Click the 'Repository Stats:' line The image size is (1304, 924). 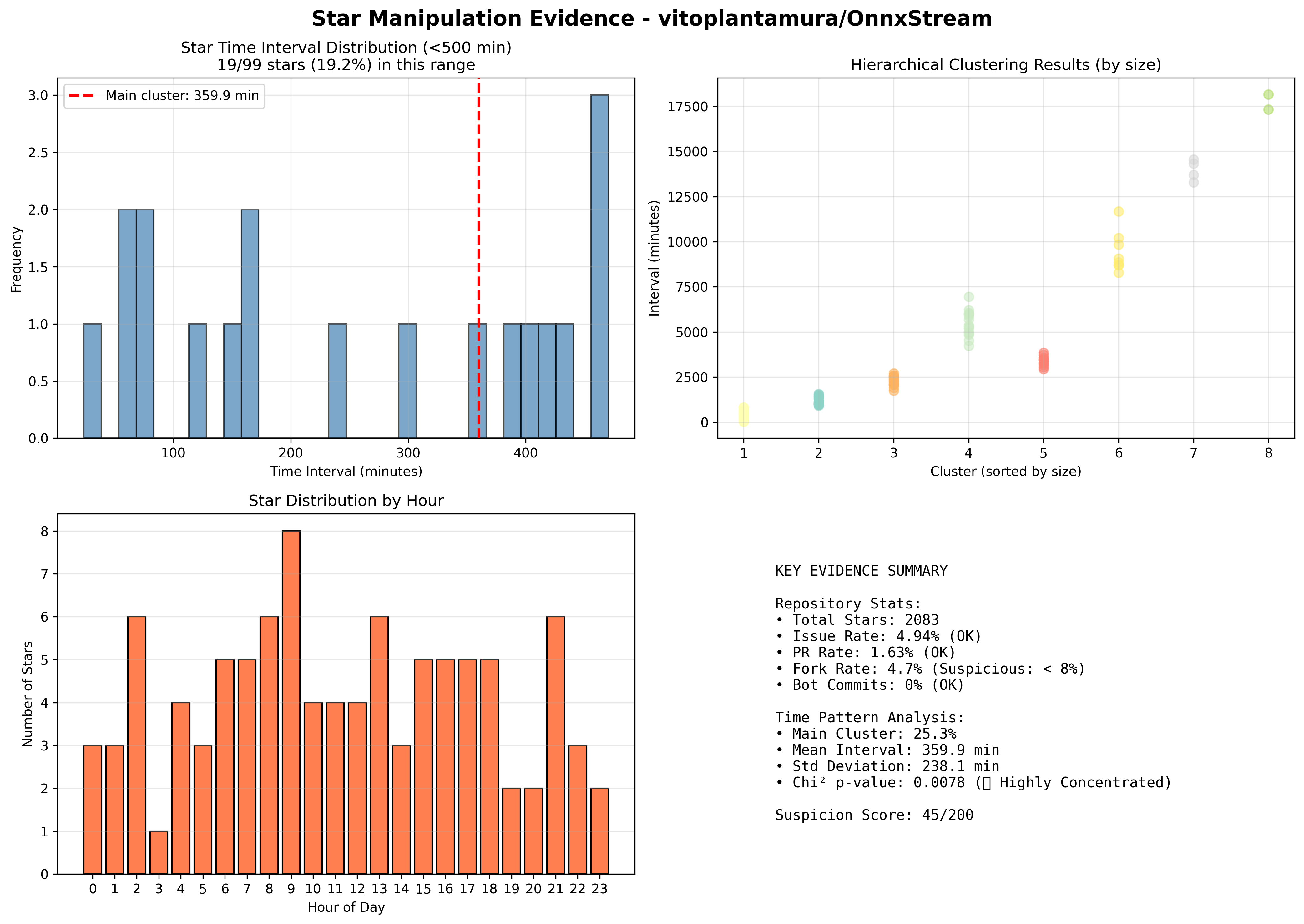[x=848, y=604]
